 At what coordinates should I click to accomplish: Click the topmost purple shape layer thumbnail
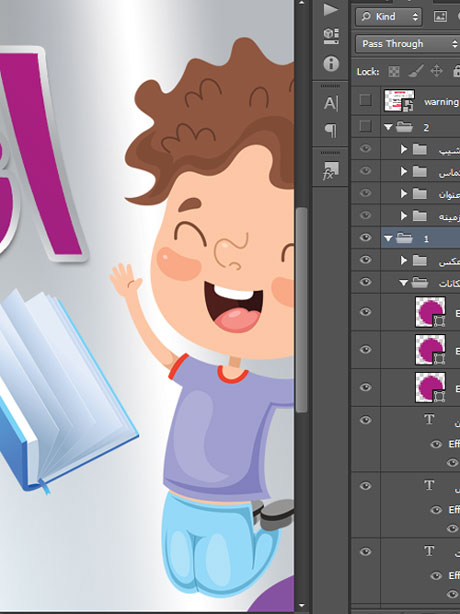tap(430, 312)
